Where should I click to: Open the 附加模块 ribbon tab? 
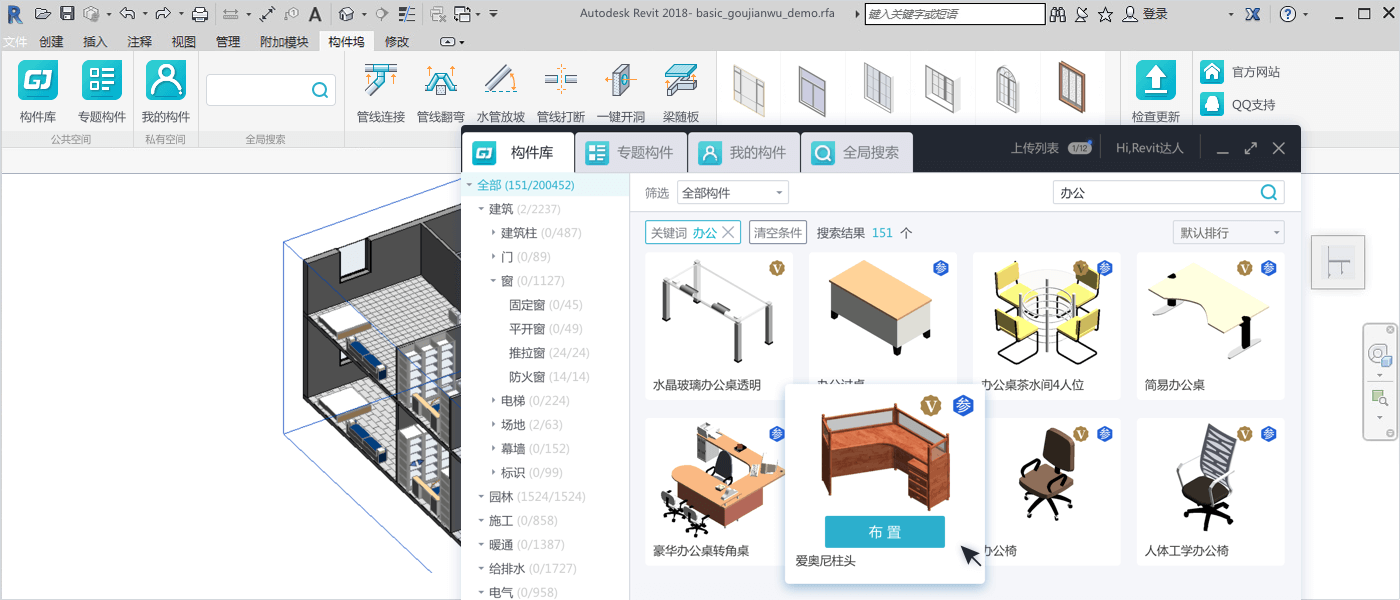pyautogui.click(x=284, y=42)
